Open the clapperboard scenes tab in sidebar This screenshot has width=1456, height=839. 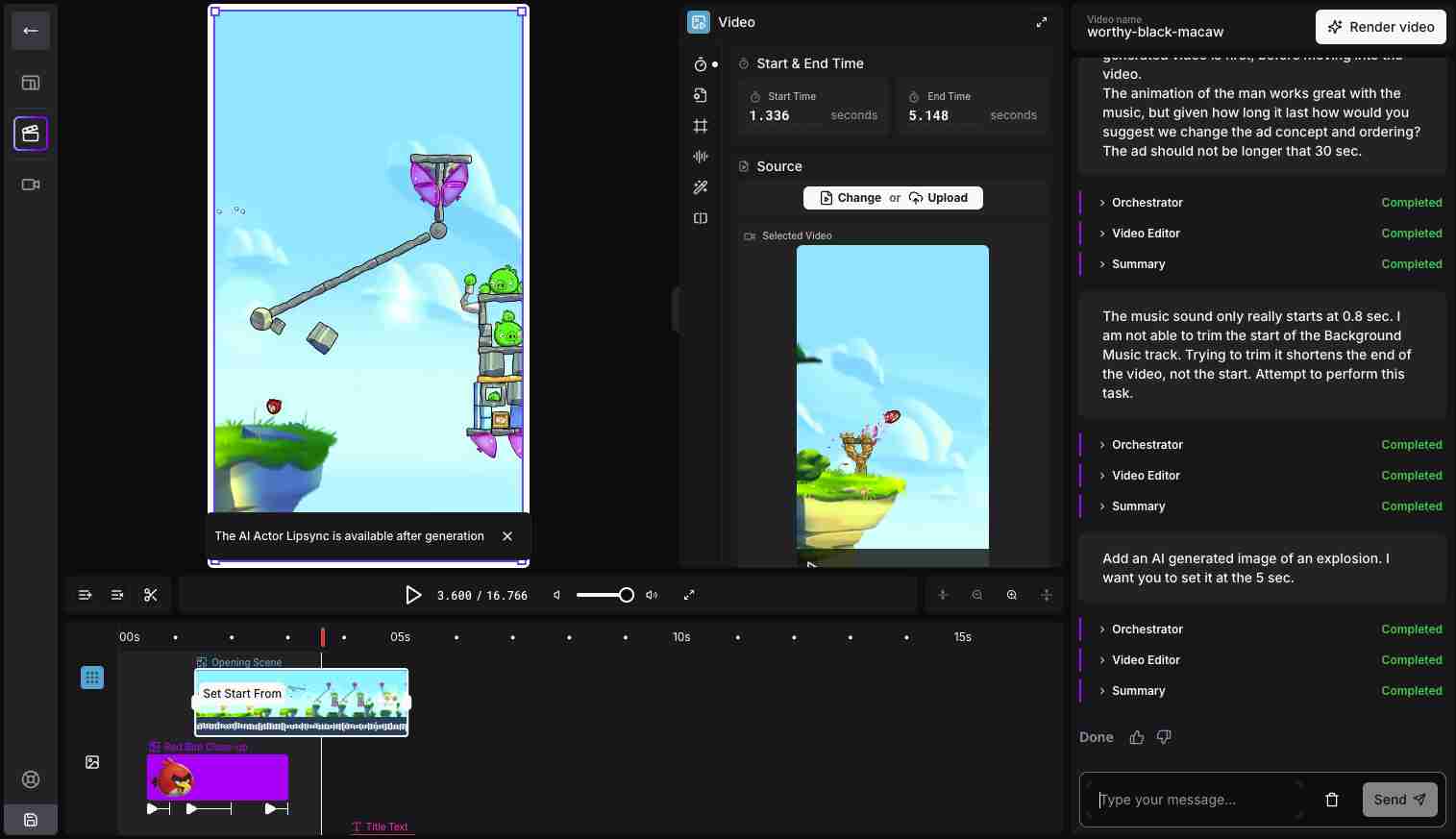31,134
